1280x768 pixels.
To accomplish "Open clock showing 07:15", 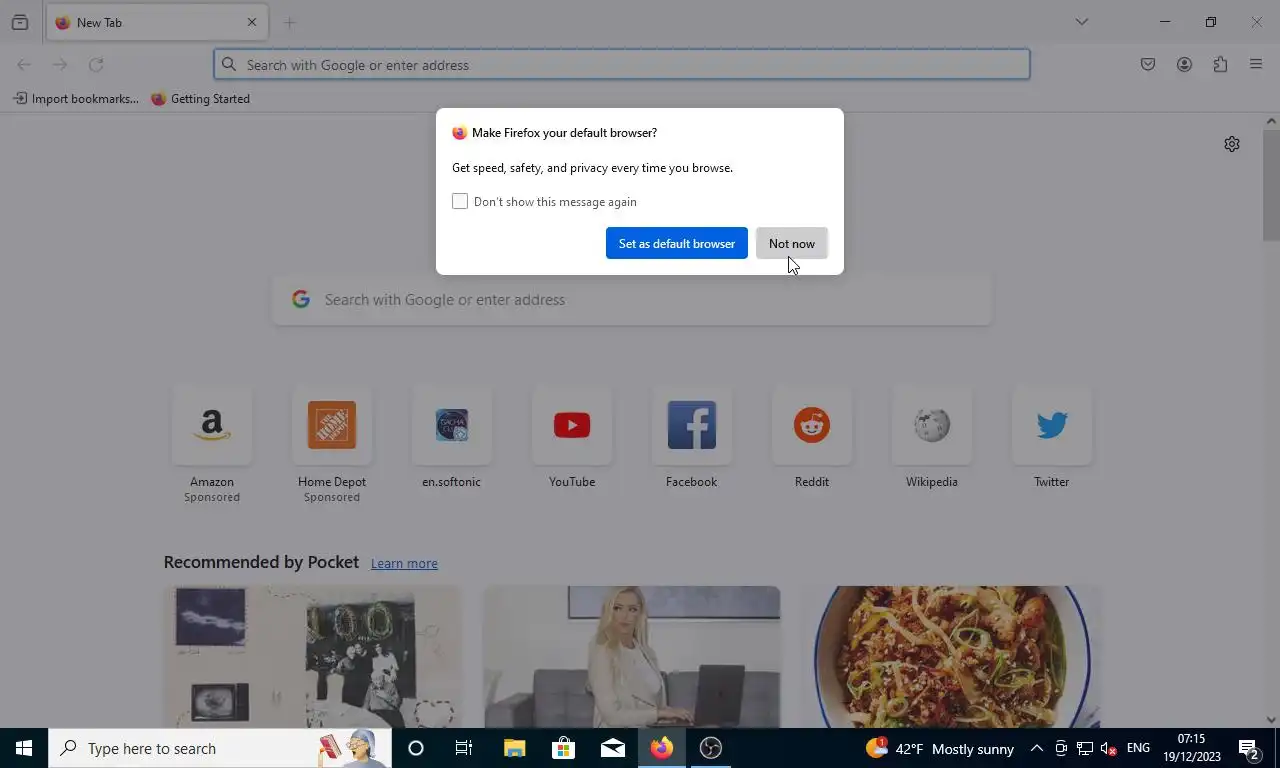I will pyautogui.click(x=1192, y=748).
